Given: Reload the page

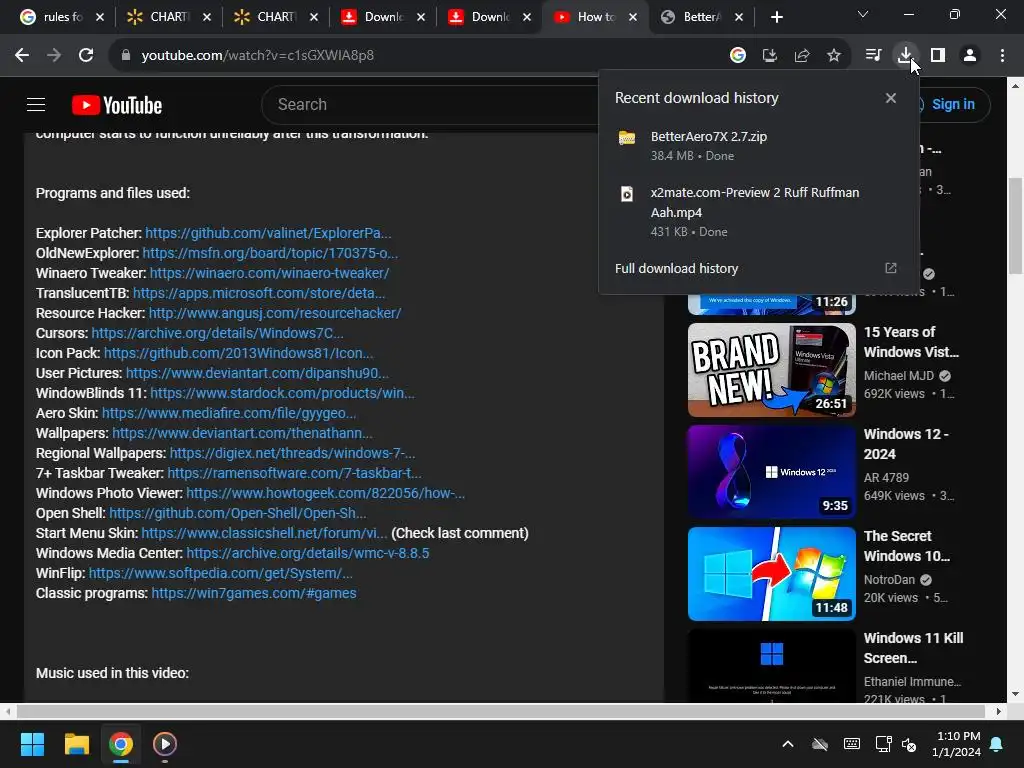Looking at the screenshot, I should (86, 56).
